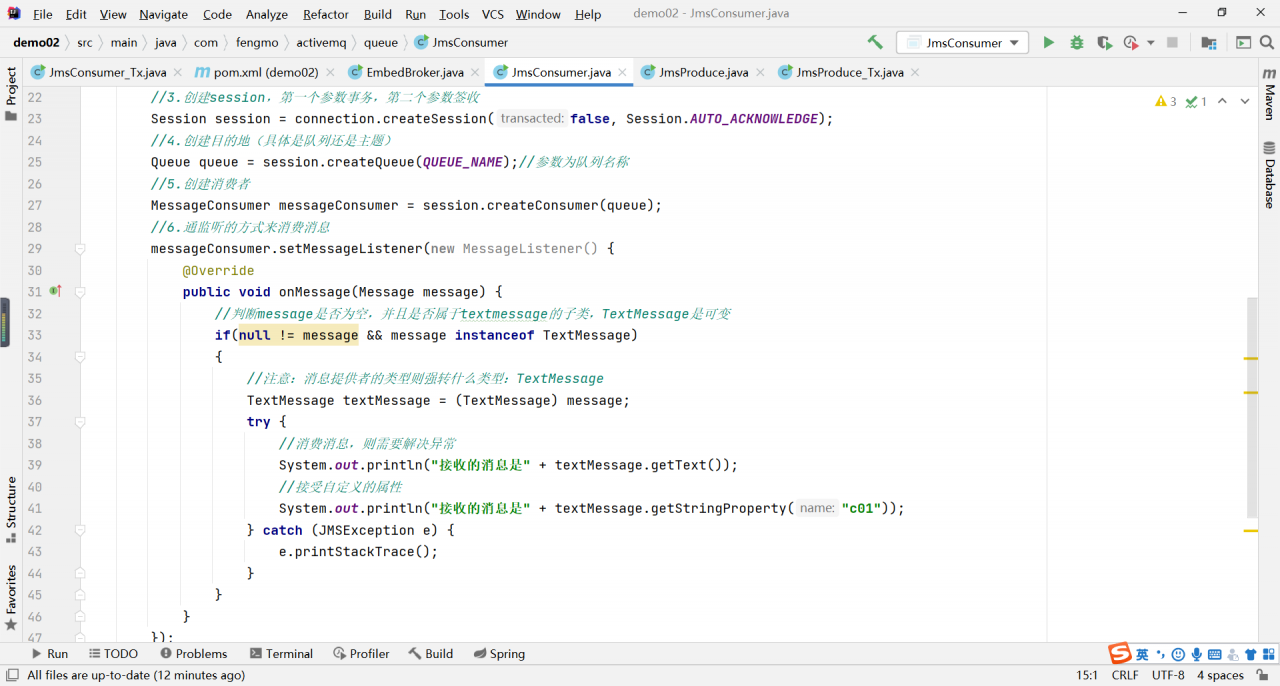Switch to JmsConsumer_Tx.java tab
Screen dimensions: 1280x686
[x=107, y=72]
